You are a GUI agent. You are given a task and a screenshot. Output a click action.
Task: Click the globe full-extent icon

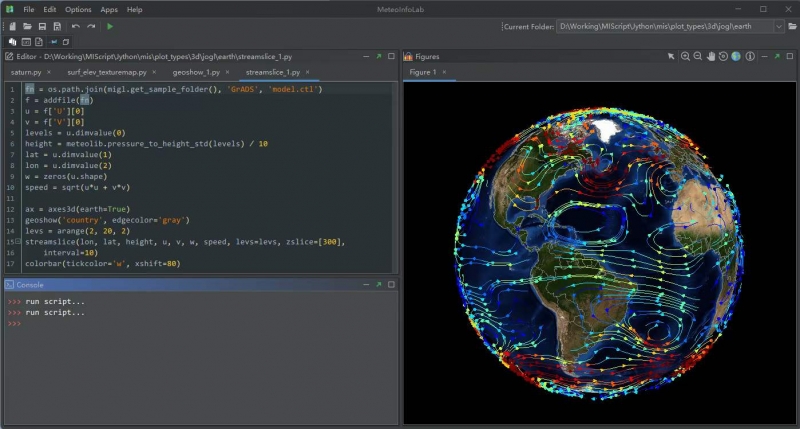click(737, 56)
